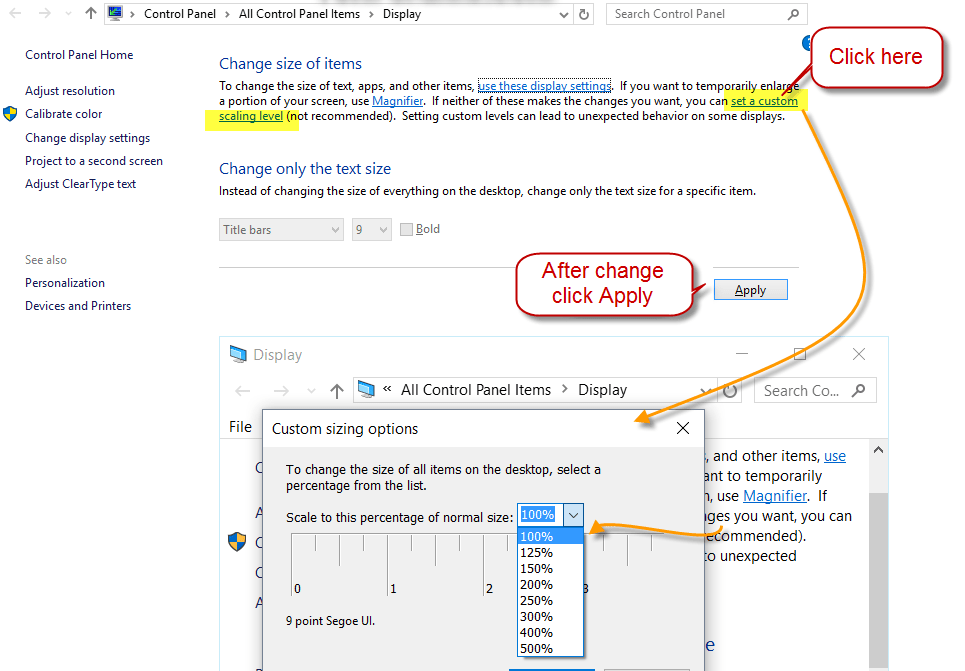The width and height of the screenshot is (965, 671).
Task: Click the shield icon in the inner Display window
Action: point(237,541)
